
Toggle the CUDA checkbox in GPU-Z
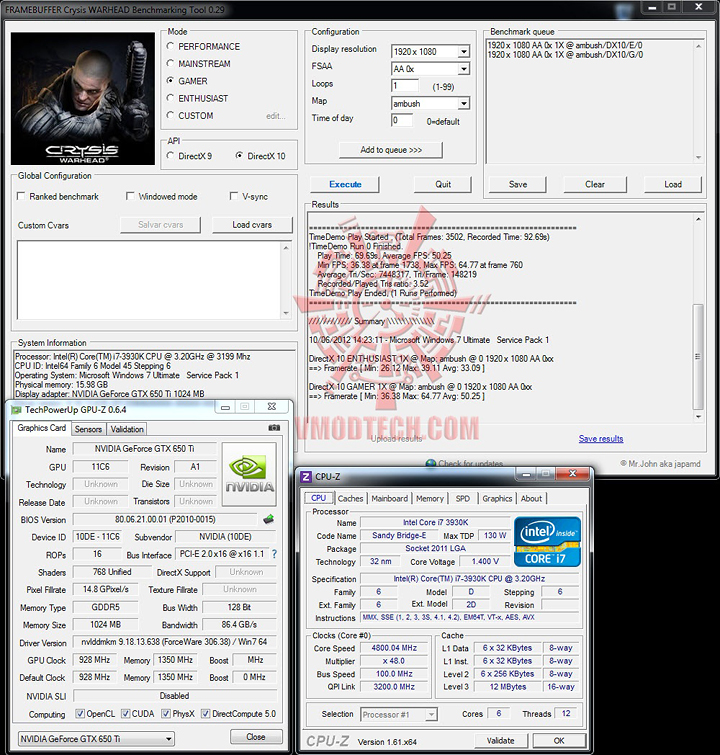click(x=125, y=714)
